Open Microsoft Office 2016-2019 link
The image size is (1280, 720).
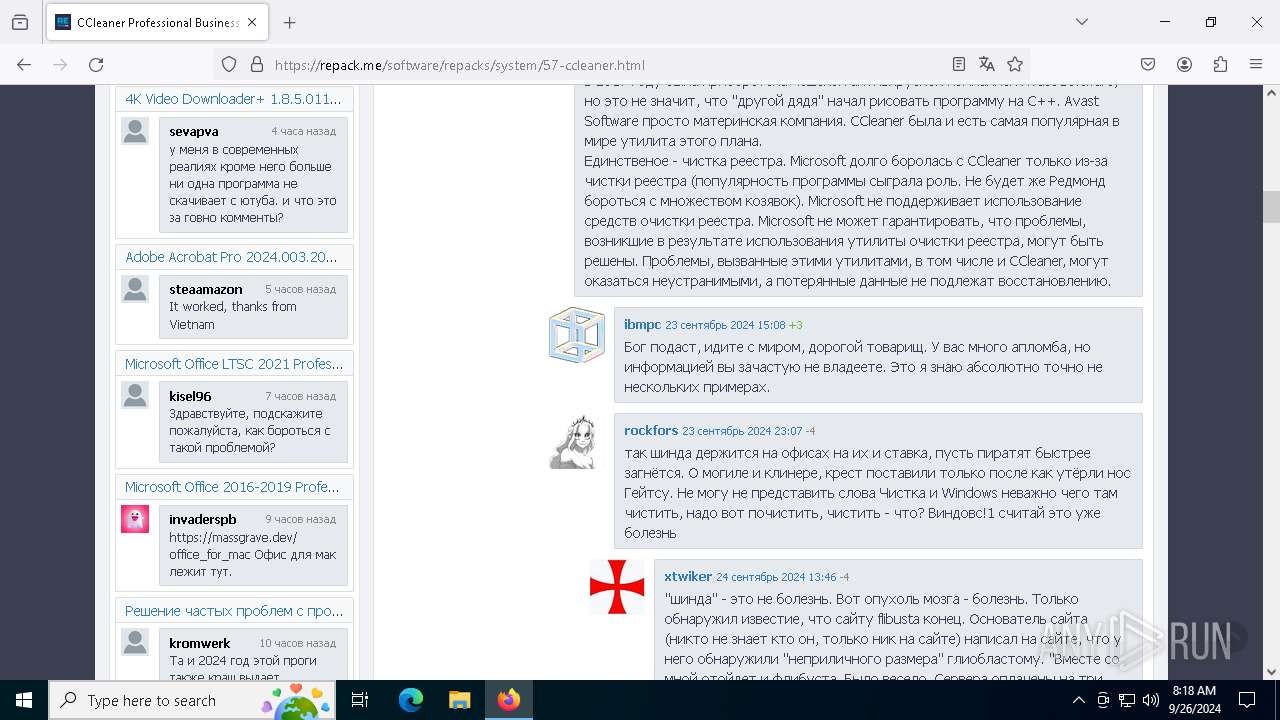point(232,487)
